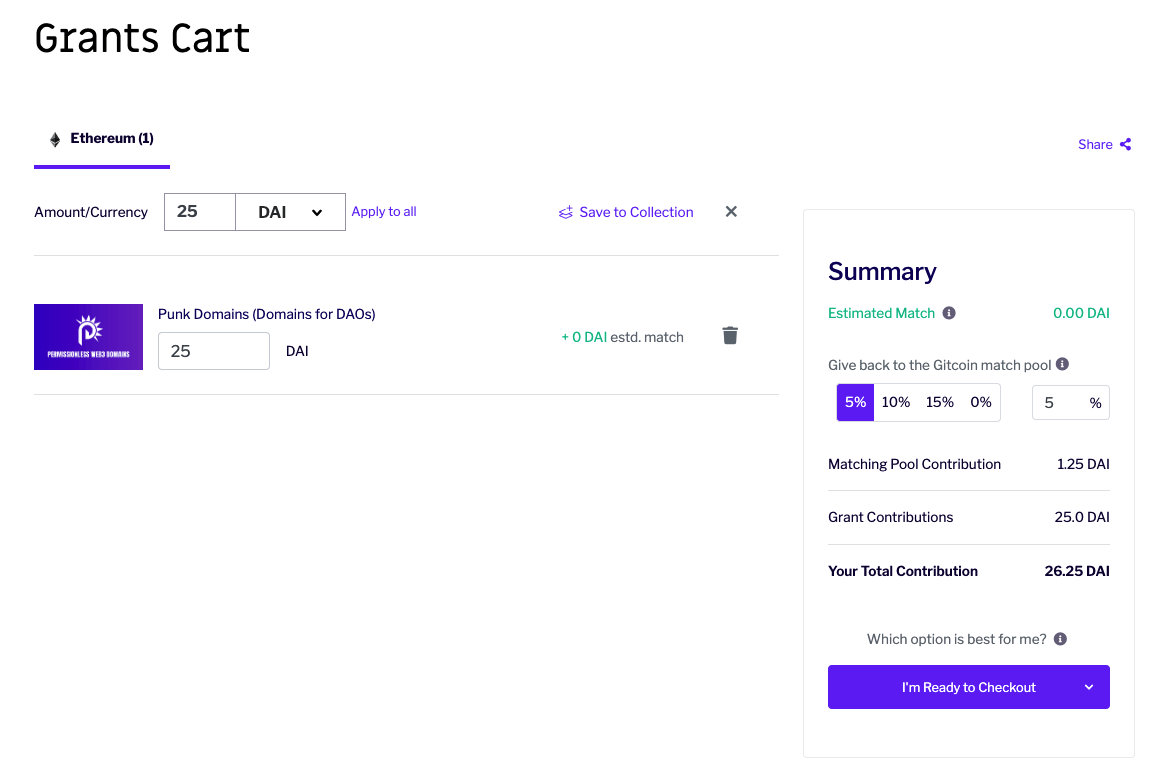
Task: Click the 'Which option is best' info icon
Action: pos(1060,639)
